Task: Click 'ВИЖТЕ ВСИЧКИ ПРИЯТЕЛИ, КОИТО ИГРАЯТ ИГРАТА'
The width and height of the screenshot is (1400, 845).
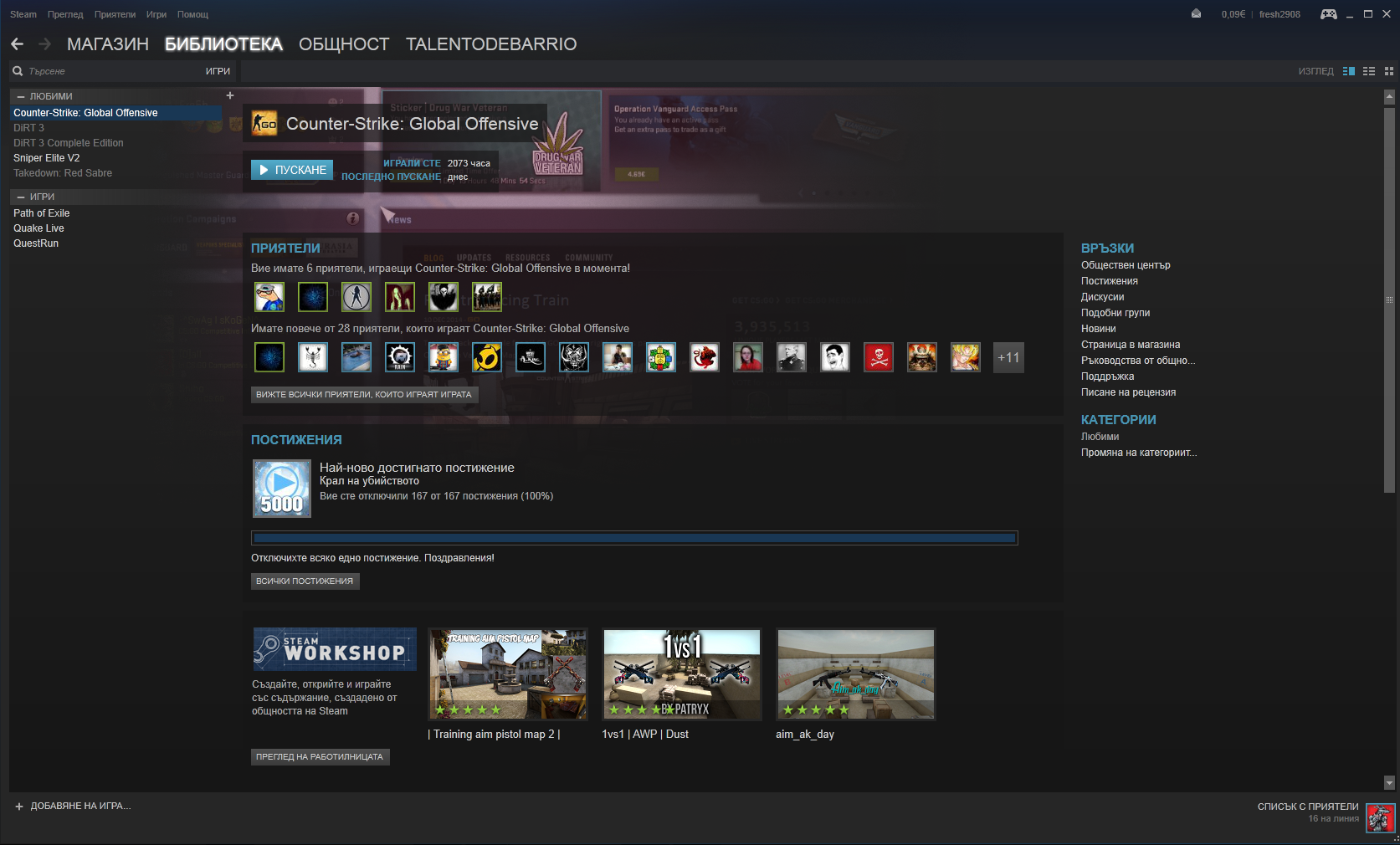Action: click(364, 394)
